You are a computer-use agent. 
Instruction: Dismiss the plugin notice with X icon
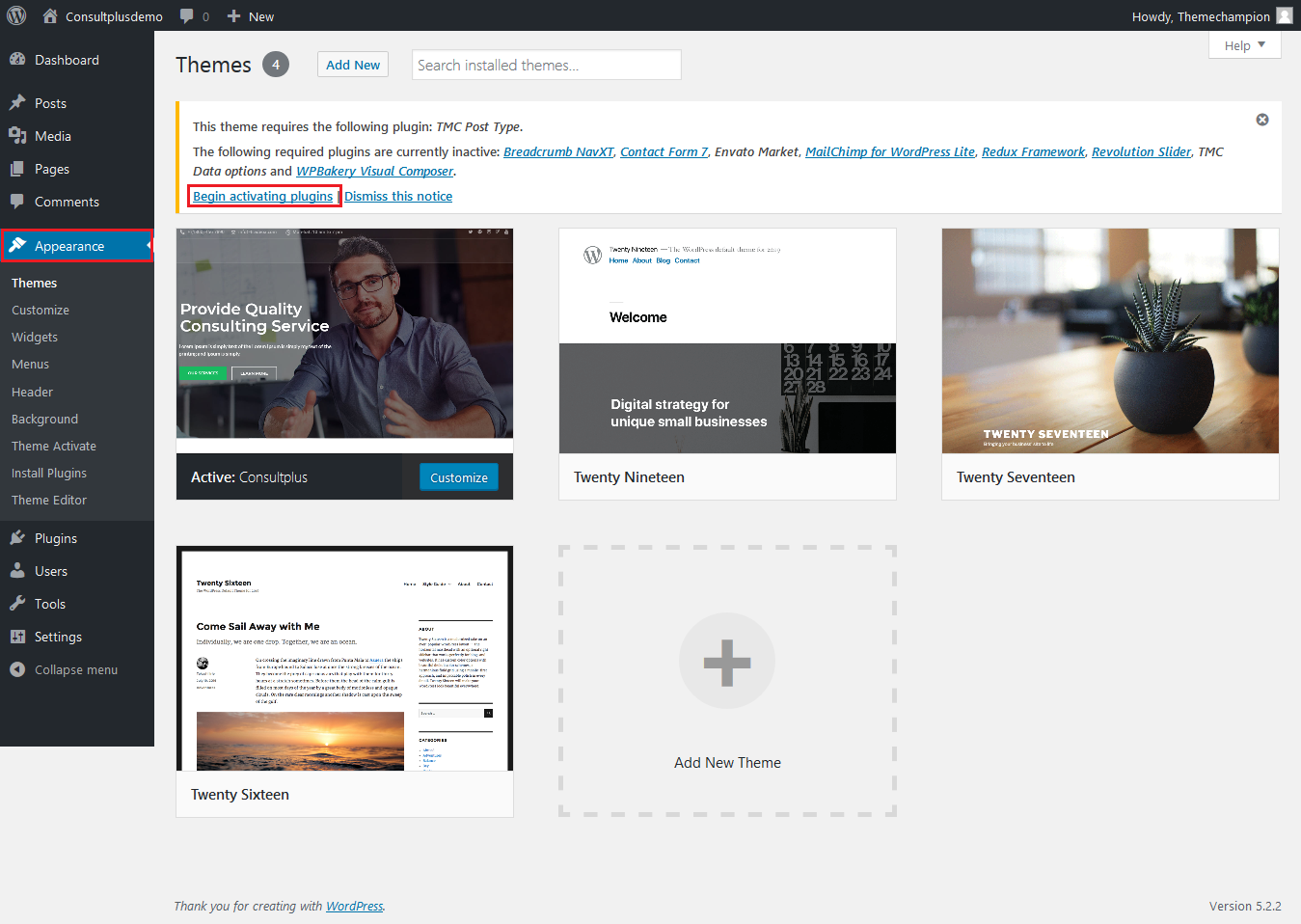[1261, 120]
